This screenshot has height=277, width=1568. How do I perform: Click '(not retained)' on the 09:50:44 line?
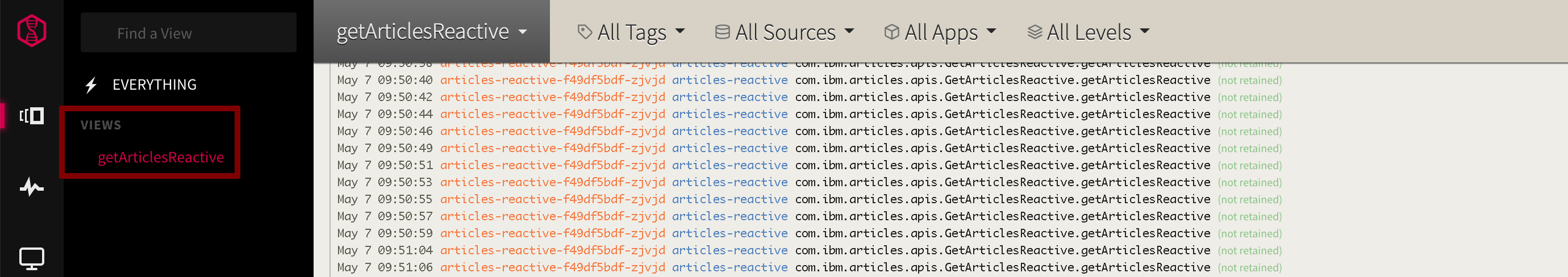[x=1250, y=115]
